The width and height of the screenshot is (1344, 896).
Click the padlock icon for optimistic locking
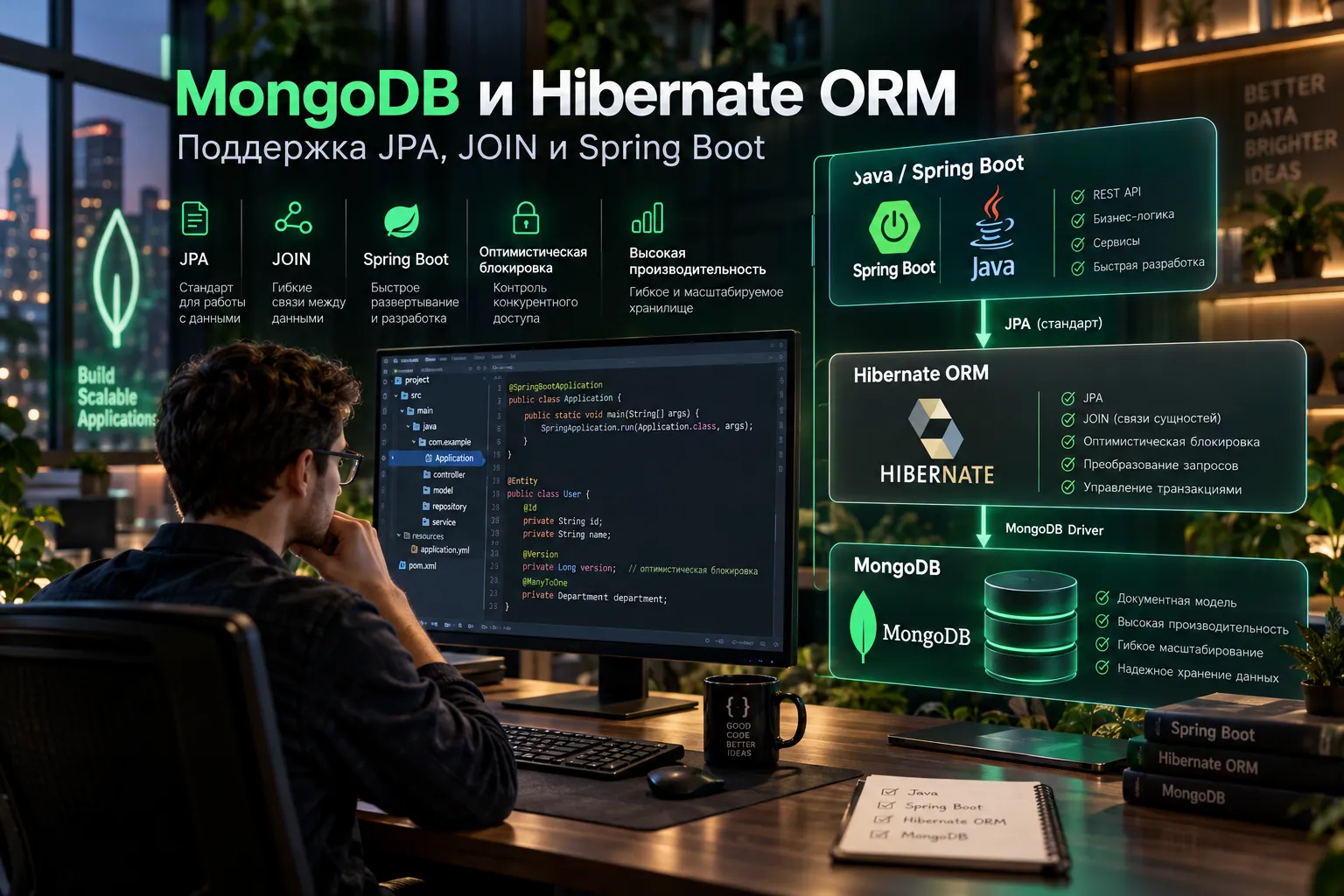pyautogui.click(x=526, y=217)
